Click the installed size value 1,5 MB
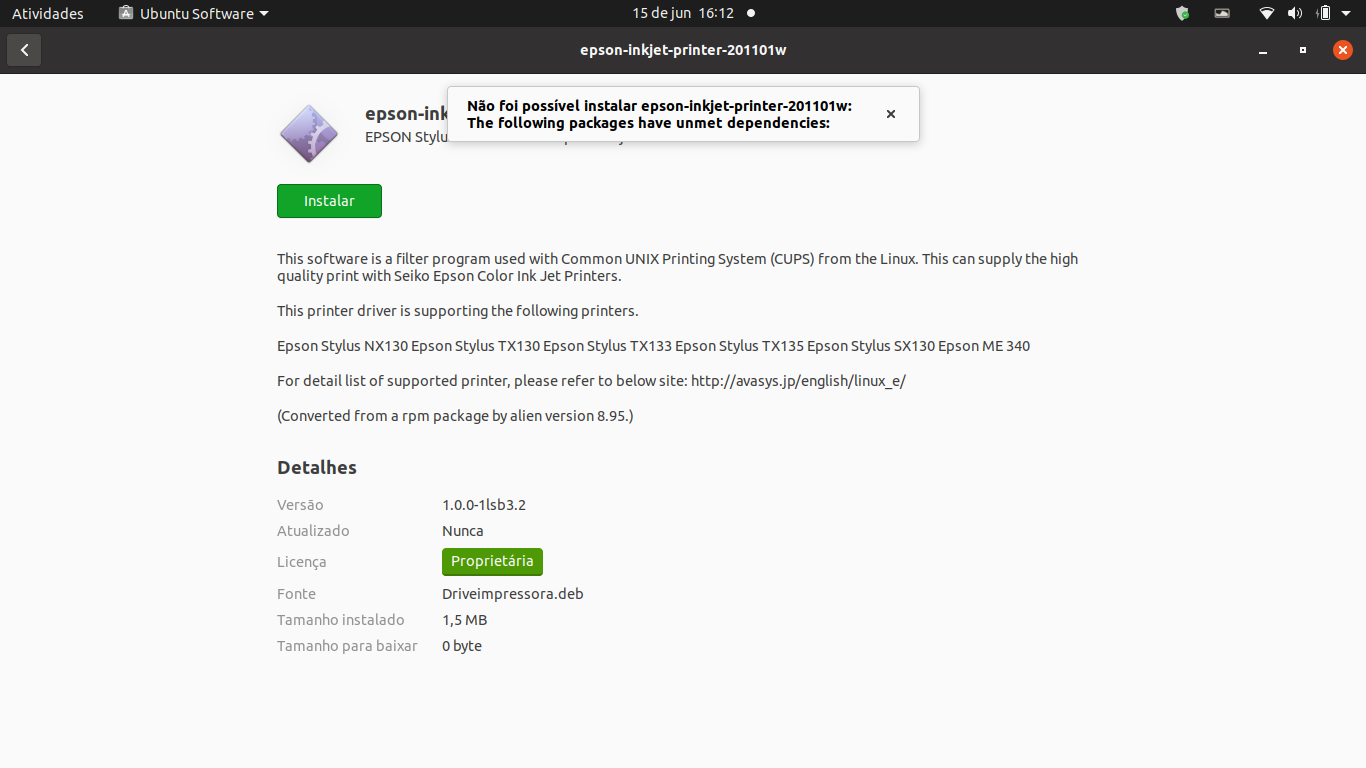Image resolution: width=1366 pixels, height=768 pixels. [x=465, y=620]
